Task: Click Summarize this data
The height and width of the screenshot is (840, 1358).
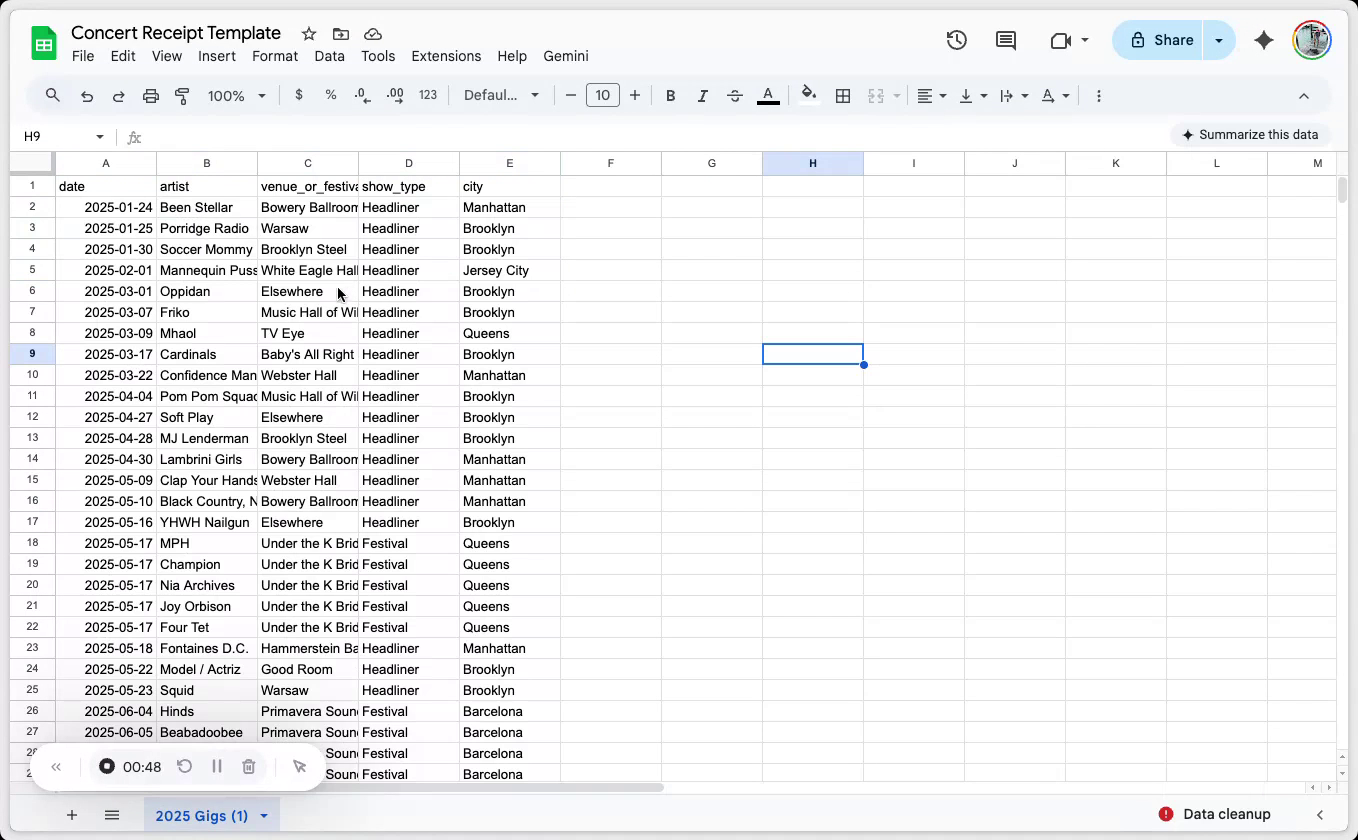Action: [1250, 135]
